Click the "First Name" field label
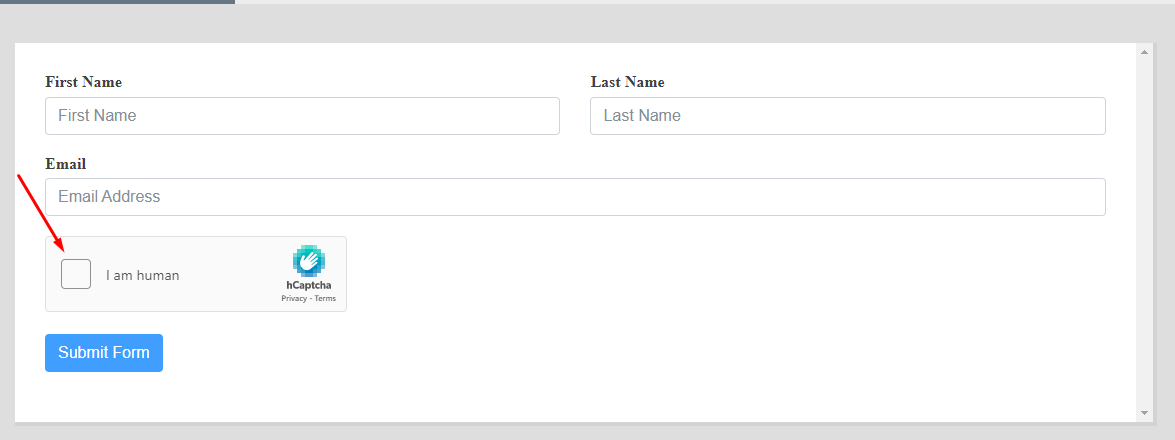The image size is (1175, 440). [x=84, y=82]
